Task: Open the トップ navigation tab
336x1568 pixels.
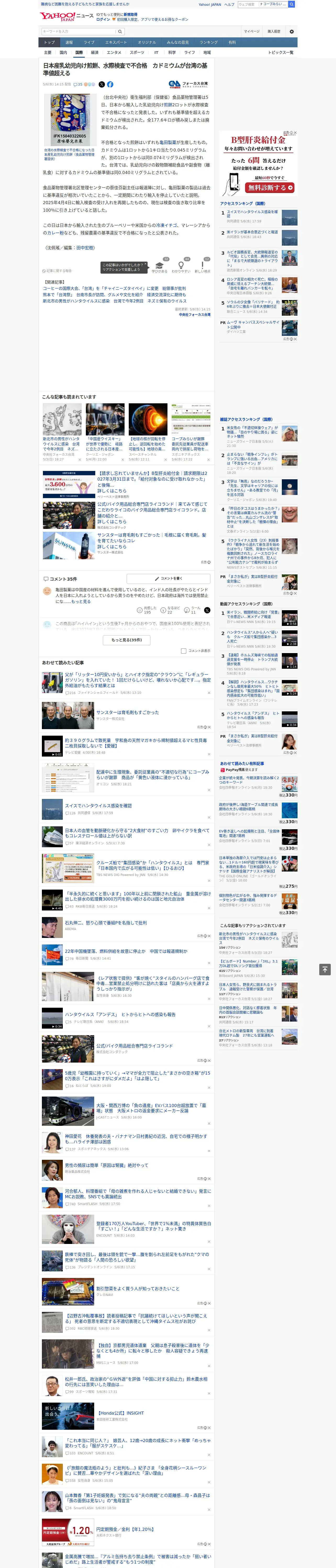Action: [x=49, y=43]
